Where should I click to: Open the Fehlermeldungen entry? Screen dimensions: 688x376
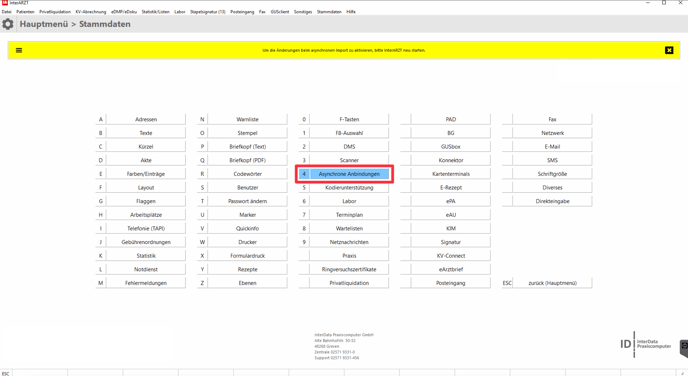click(146, 283)
